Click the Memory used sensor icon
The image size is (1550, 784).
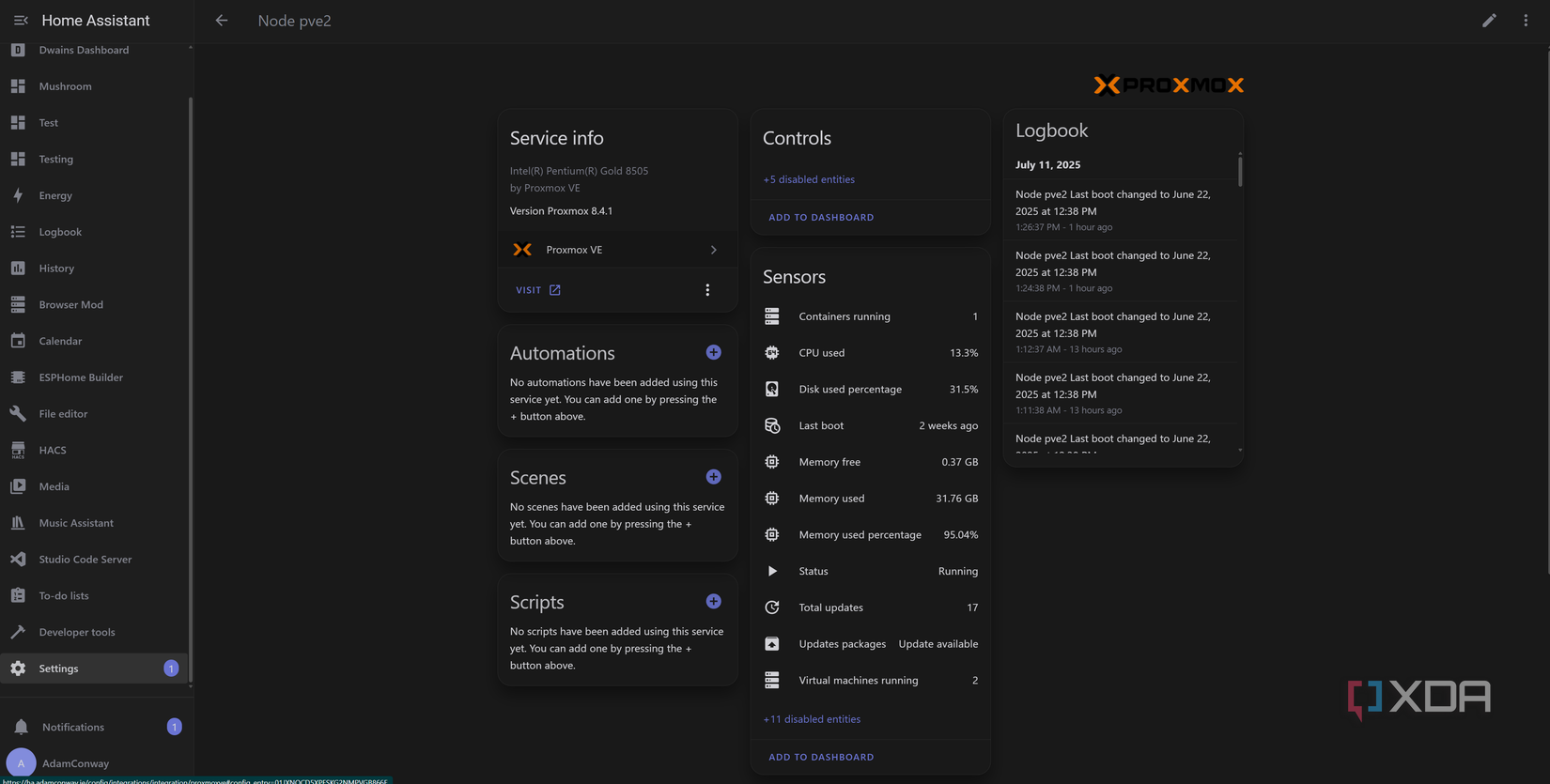point(772,499)
